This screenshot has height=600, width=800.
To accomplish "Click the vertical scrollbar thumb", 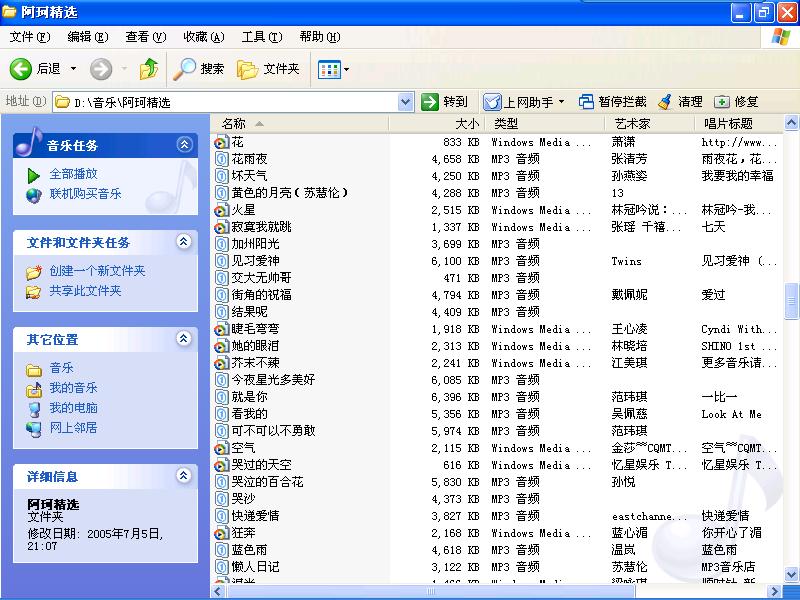I will pyautogui.click(x=792, y=302).
